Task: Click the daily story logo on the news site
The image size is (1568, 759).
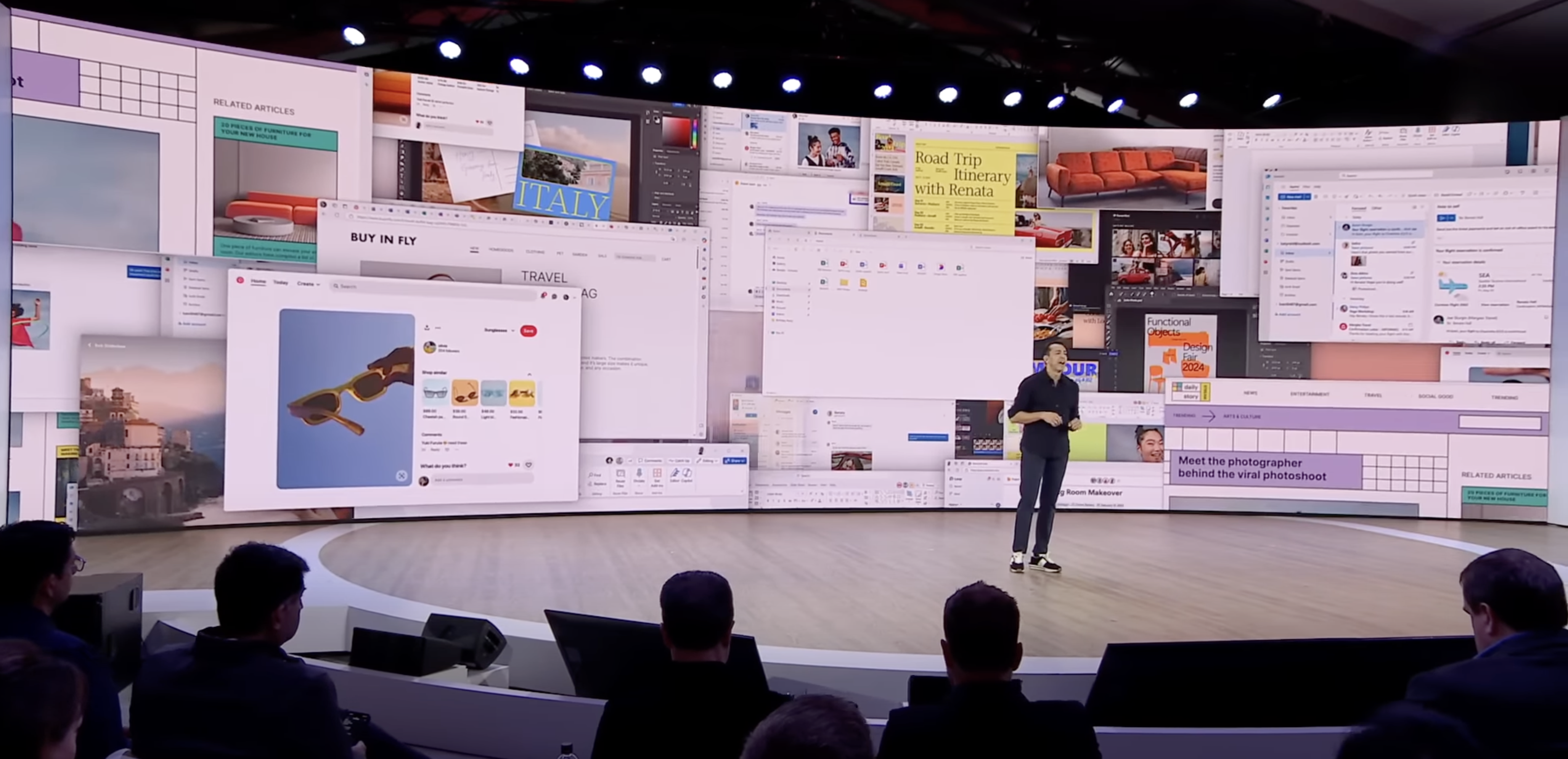Action: [x=1191, y=391]
